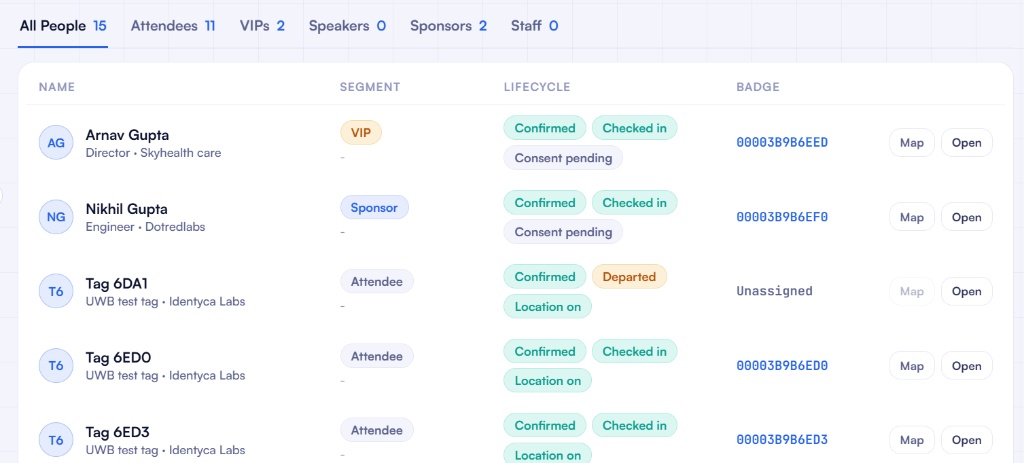Screen dimensions: 1024x463
Task: Click Arnav Gupta's AG avatar icon
Action: click(56, 142)
